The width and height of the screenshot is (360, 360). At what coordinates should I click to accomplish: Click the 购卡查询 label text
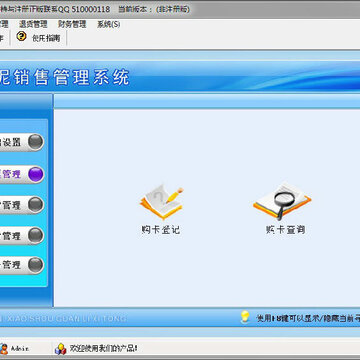click(286, 229)
